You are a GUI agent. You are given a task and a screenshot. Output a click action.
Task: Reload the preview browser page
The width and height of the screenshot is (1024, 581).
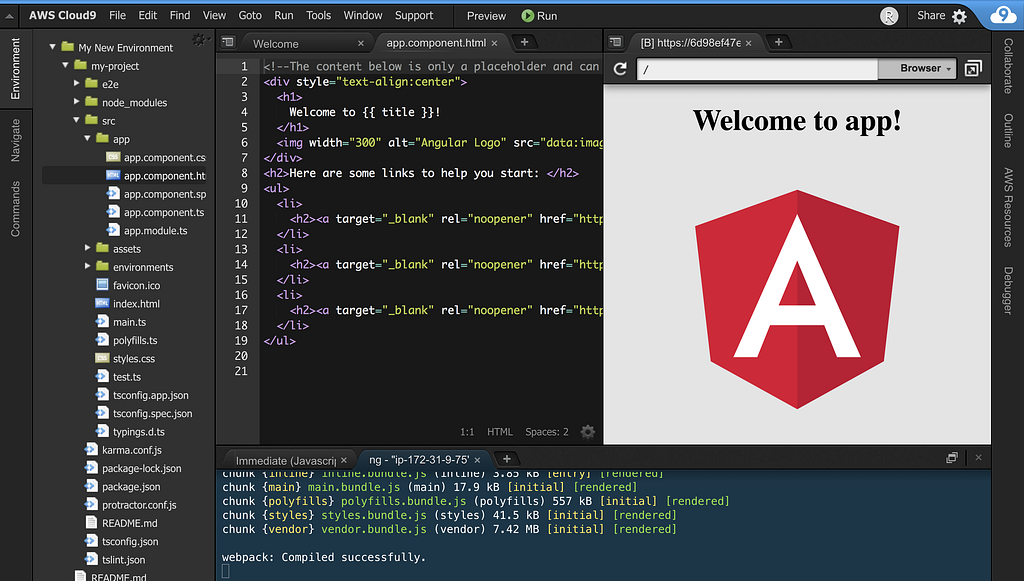(x=620, y=69)
